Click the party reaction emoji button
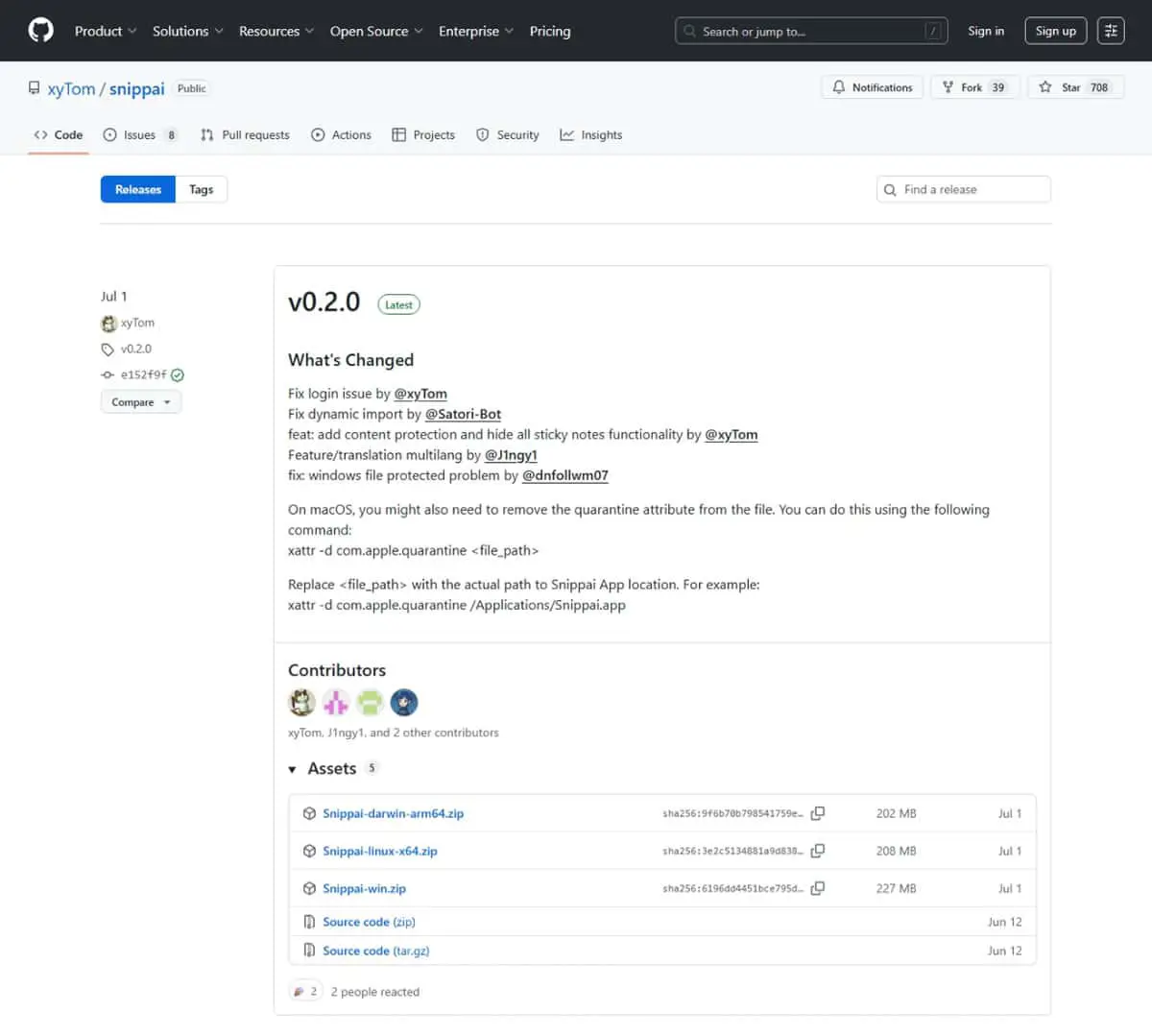 [305, 992]
